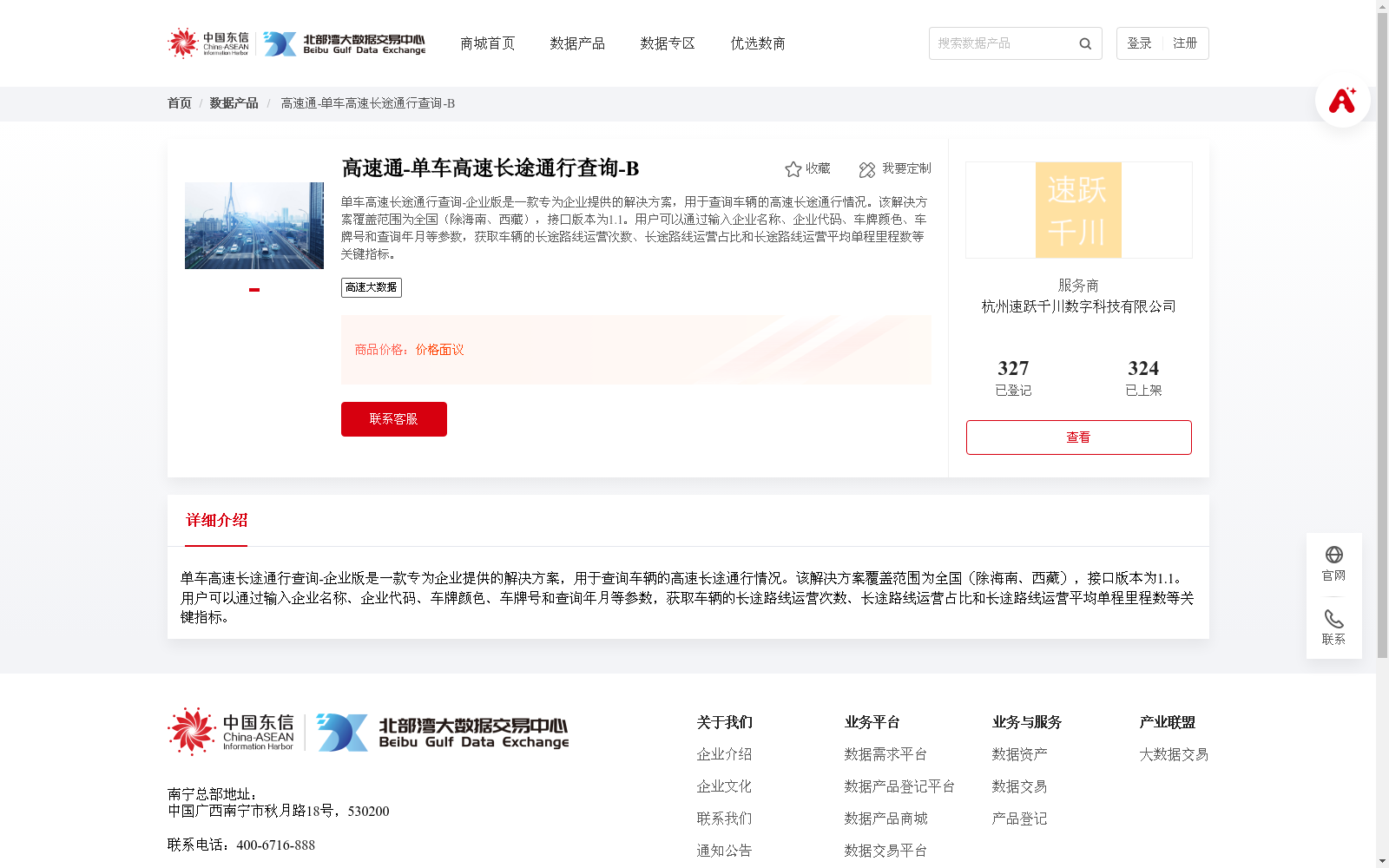Image resolution: width=1389 pixels, height=868 pixels.
Task: Click the 我要定制 customize icon
Action: pyautogui.click(x=867, y=169)
